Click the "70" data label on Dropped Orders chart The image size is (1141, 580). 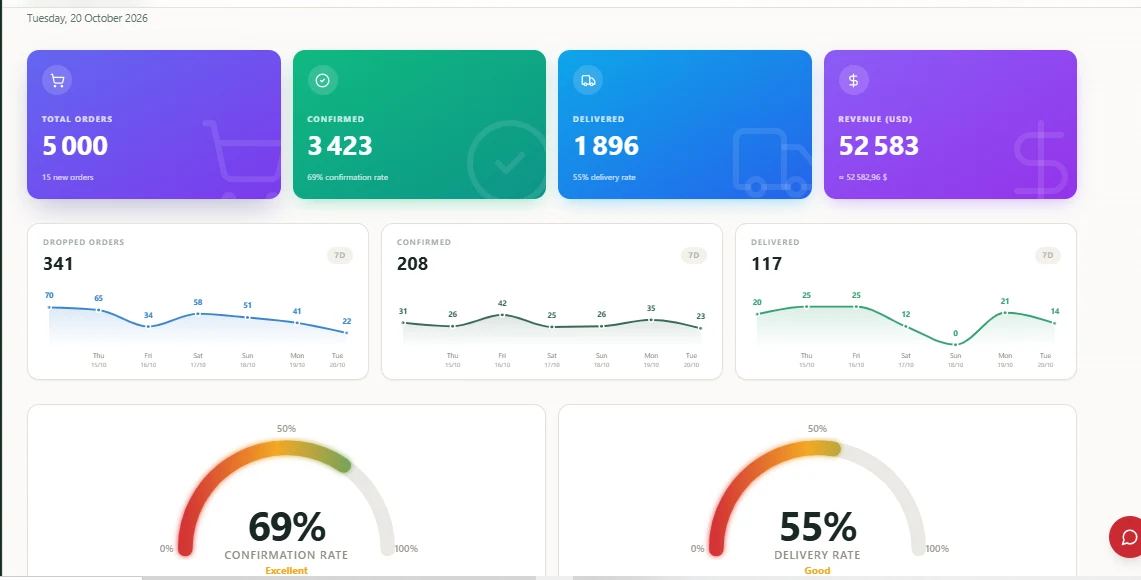point(49,295)
